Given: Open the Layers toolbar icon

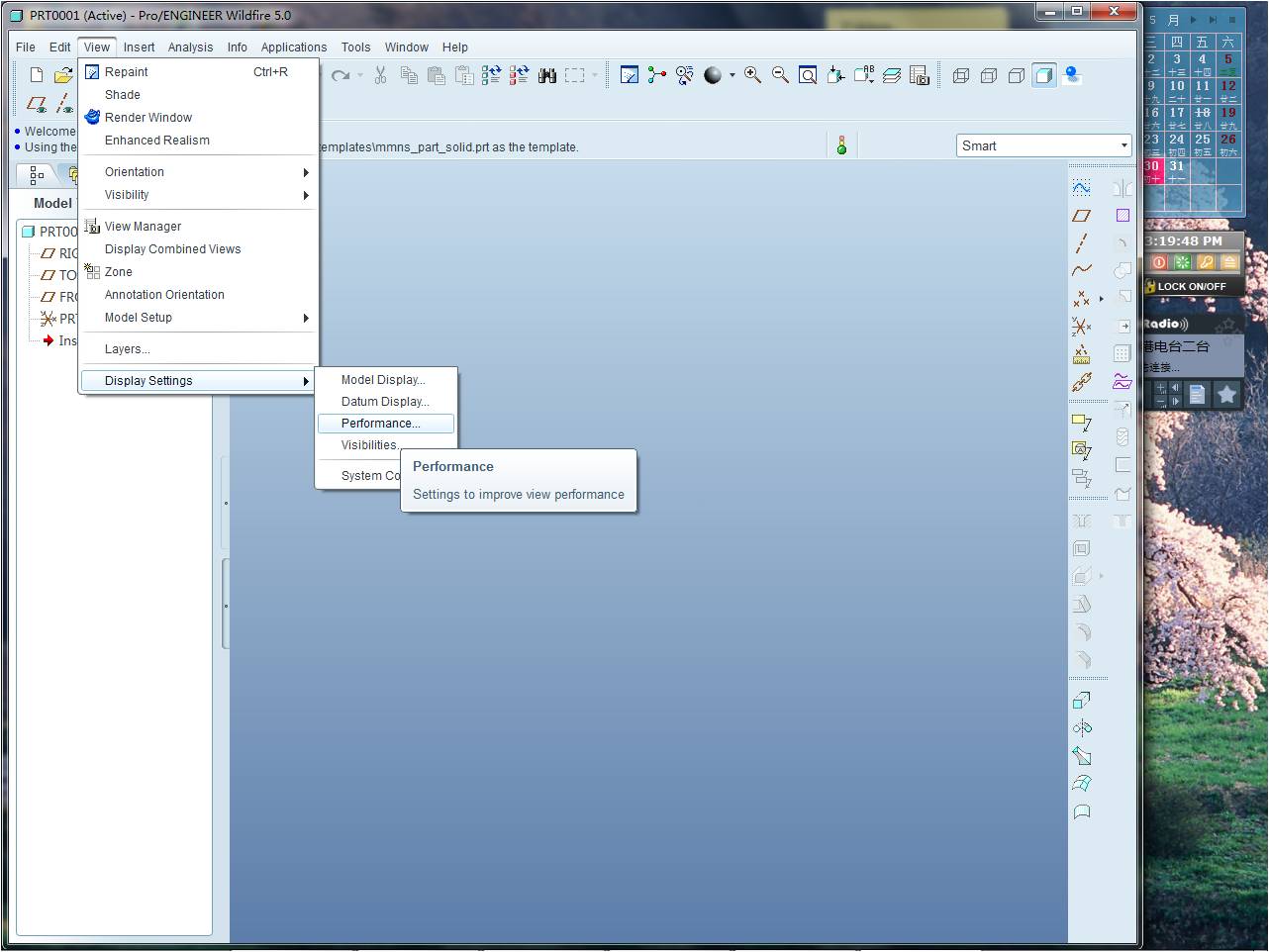Looking at the screenshot, I should click(x=891, y=75).
